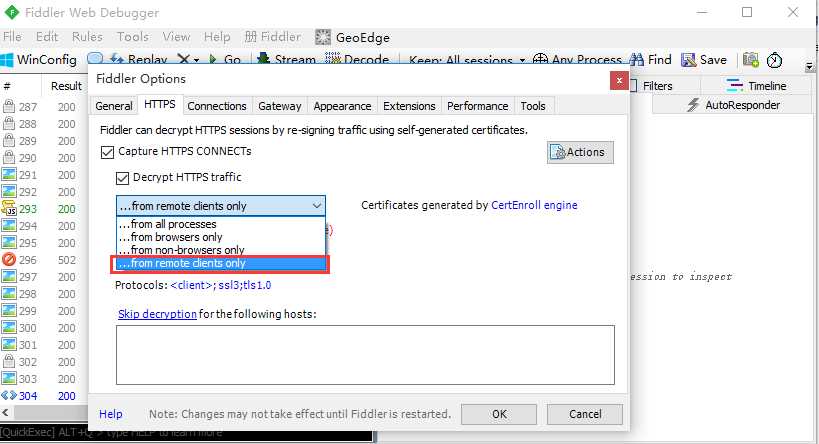Click the Replay toolbar button
The width and height of the screenshot is (819, 444).
[x=139, y=60]
